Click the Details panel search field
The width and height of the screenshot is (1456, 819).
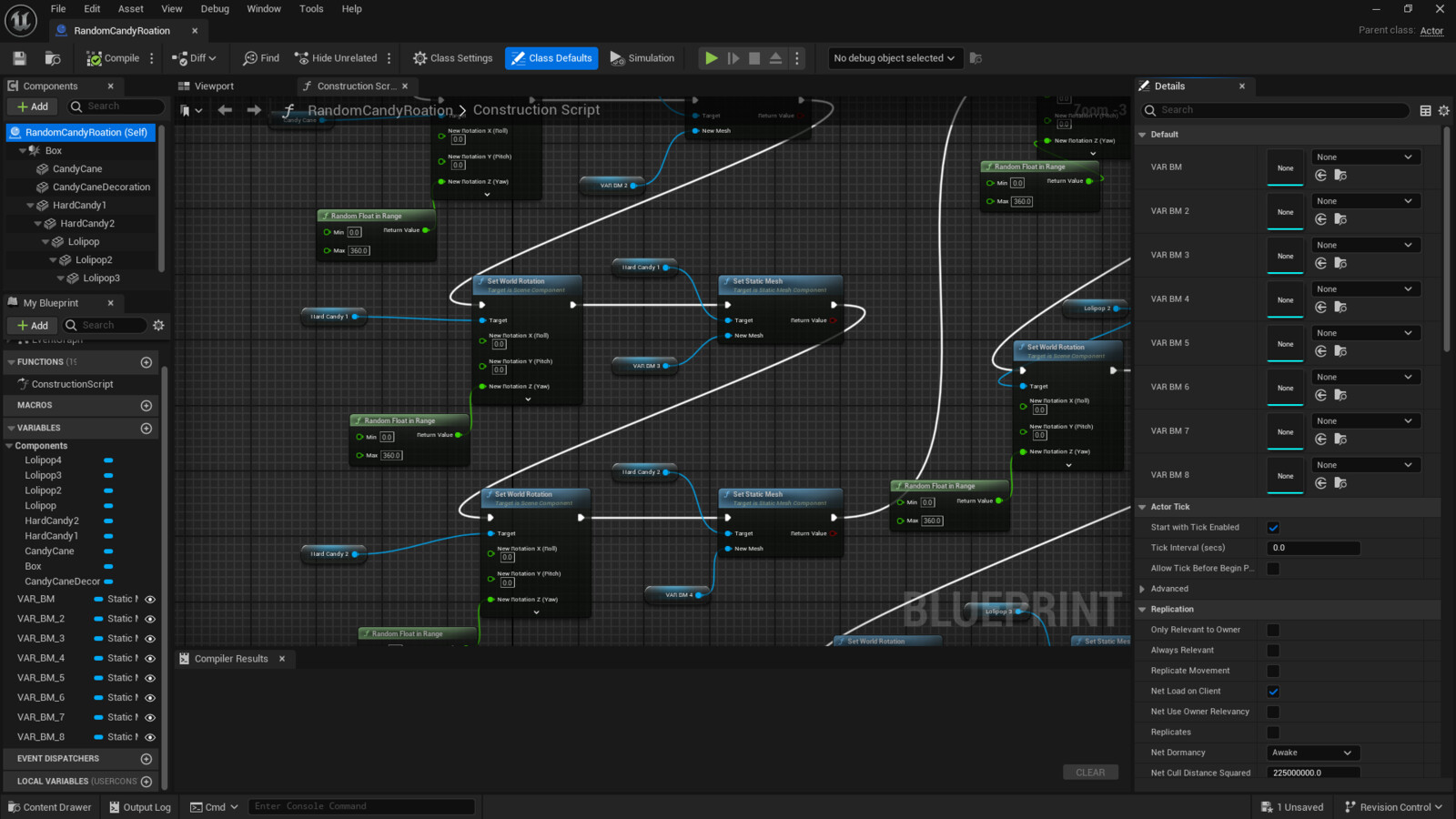tap(1274, 110)
